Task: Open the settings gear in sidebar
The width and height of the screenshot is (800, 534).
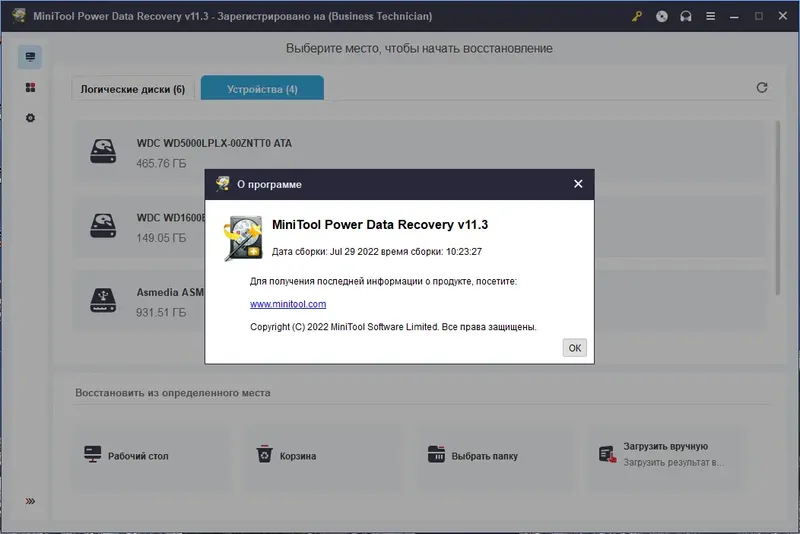Action: coord(30,118)
